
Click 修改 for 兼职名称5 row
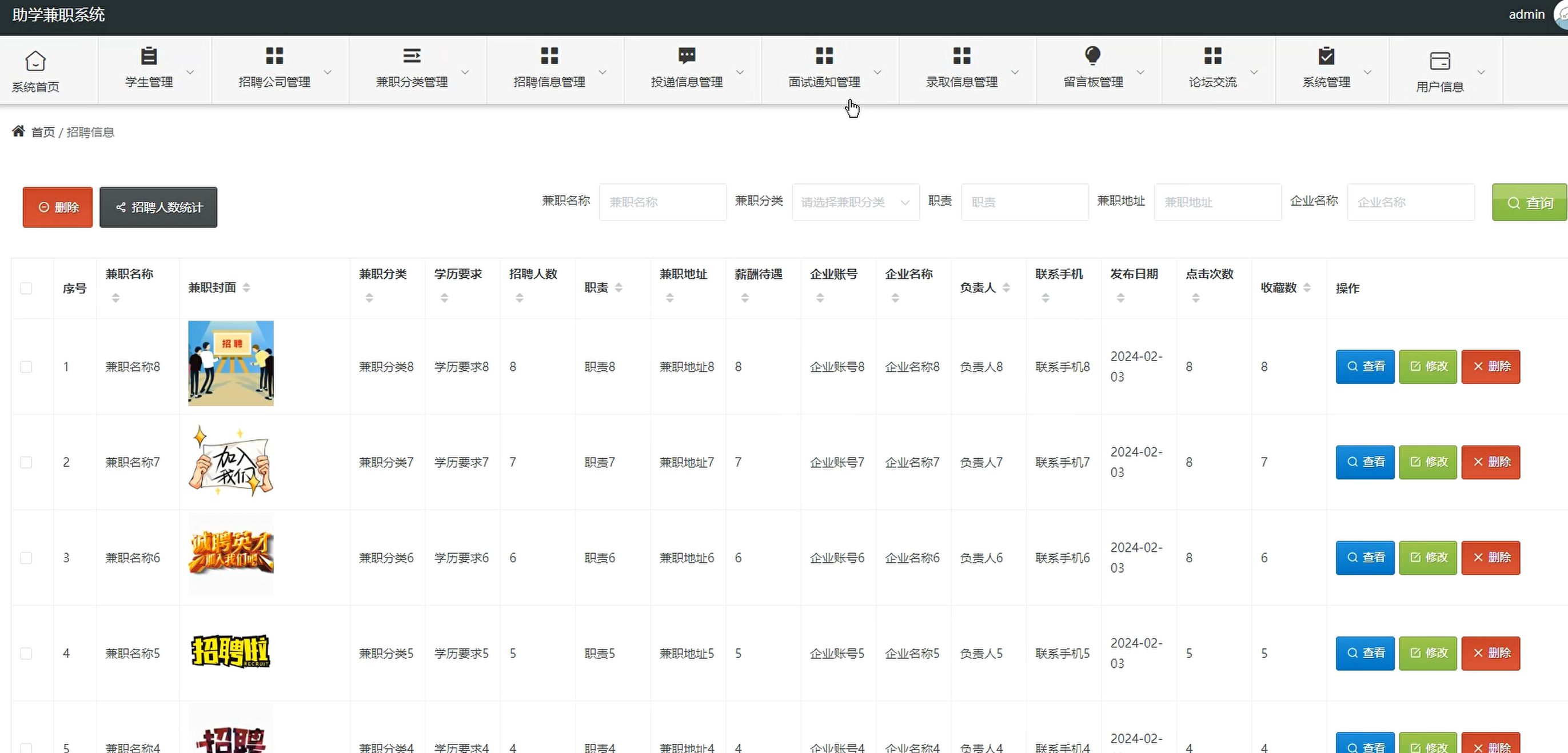pyautogui.click(x=1428, y=653)
